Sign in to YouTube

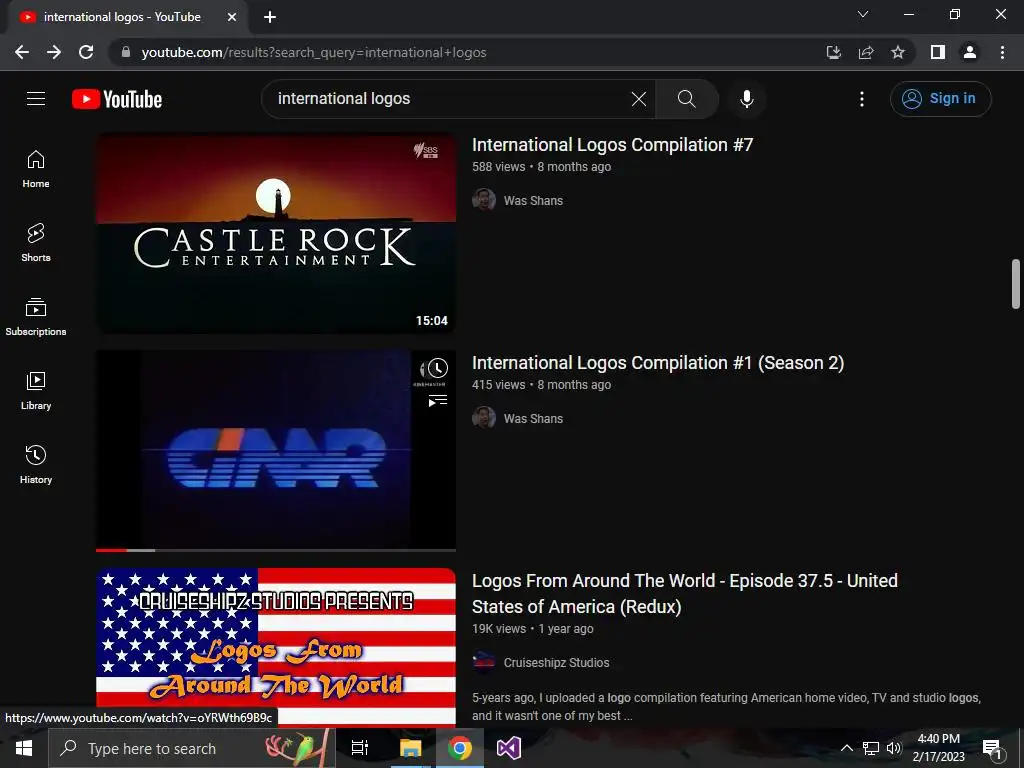[940, 99]
